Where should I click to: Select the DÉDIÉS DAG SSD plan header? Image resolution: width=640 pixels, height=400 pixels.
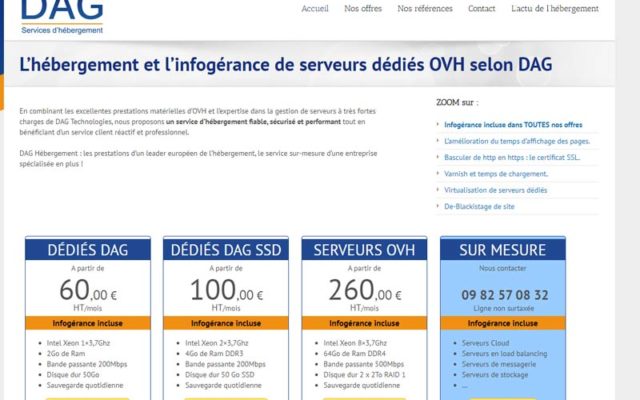[226, 249]
